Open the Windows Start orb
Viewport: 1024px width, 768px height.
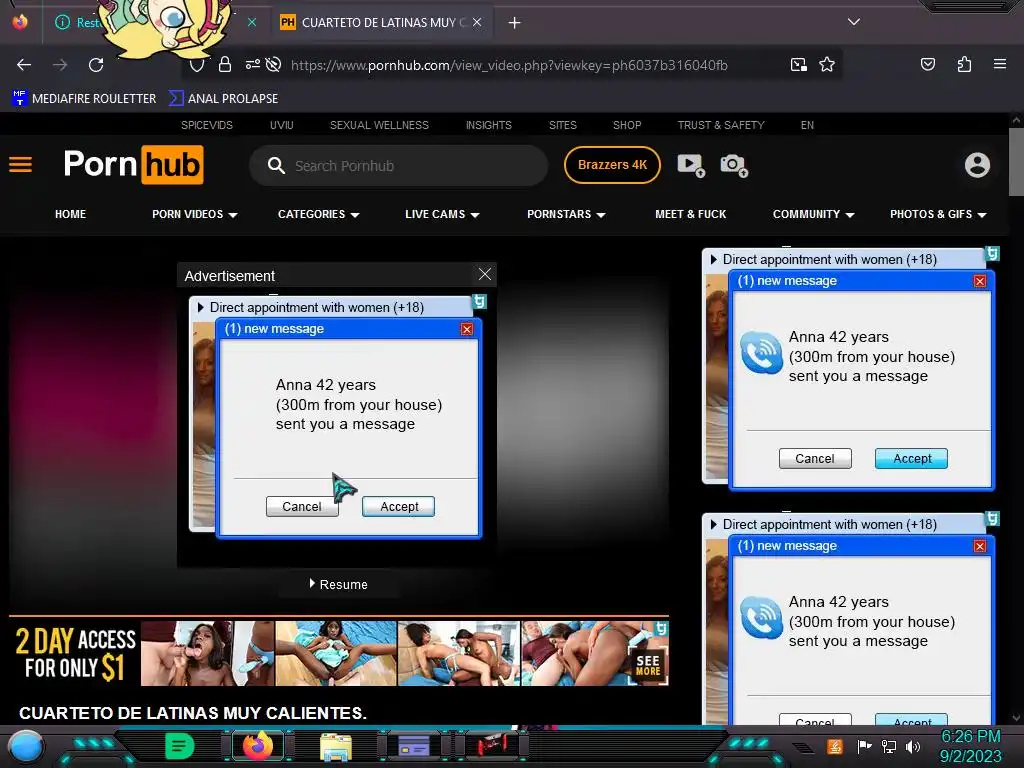point(26,747)
